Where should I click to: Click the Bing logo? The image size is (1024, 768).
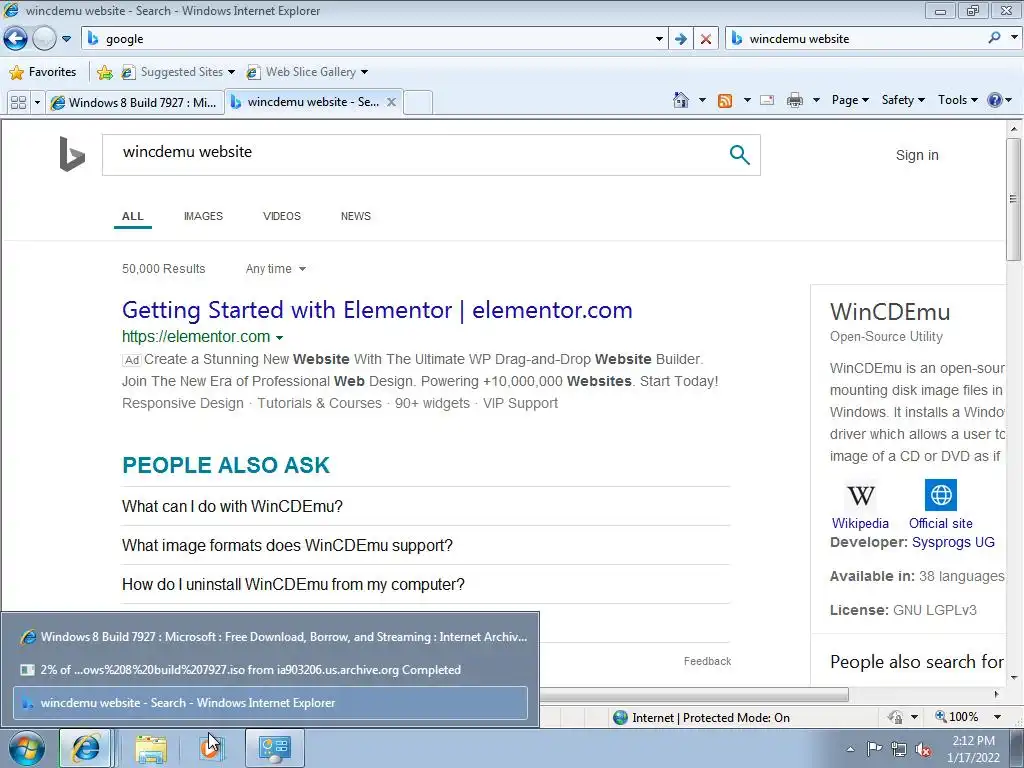click(x=72, y=154)
